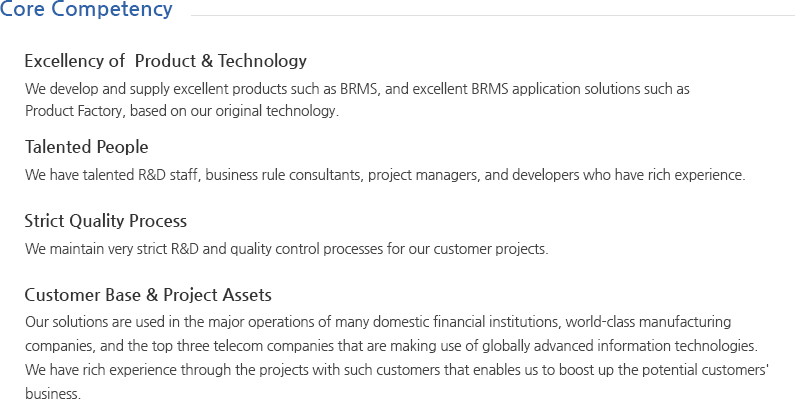
Task: Click the sentence starting 'We maintain very strict'
Action: click(x=286, y=248)
